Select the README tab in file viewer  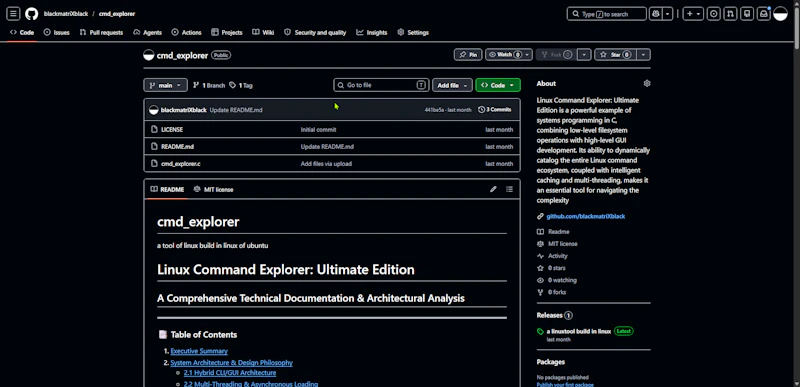pos(167,190)
